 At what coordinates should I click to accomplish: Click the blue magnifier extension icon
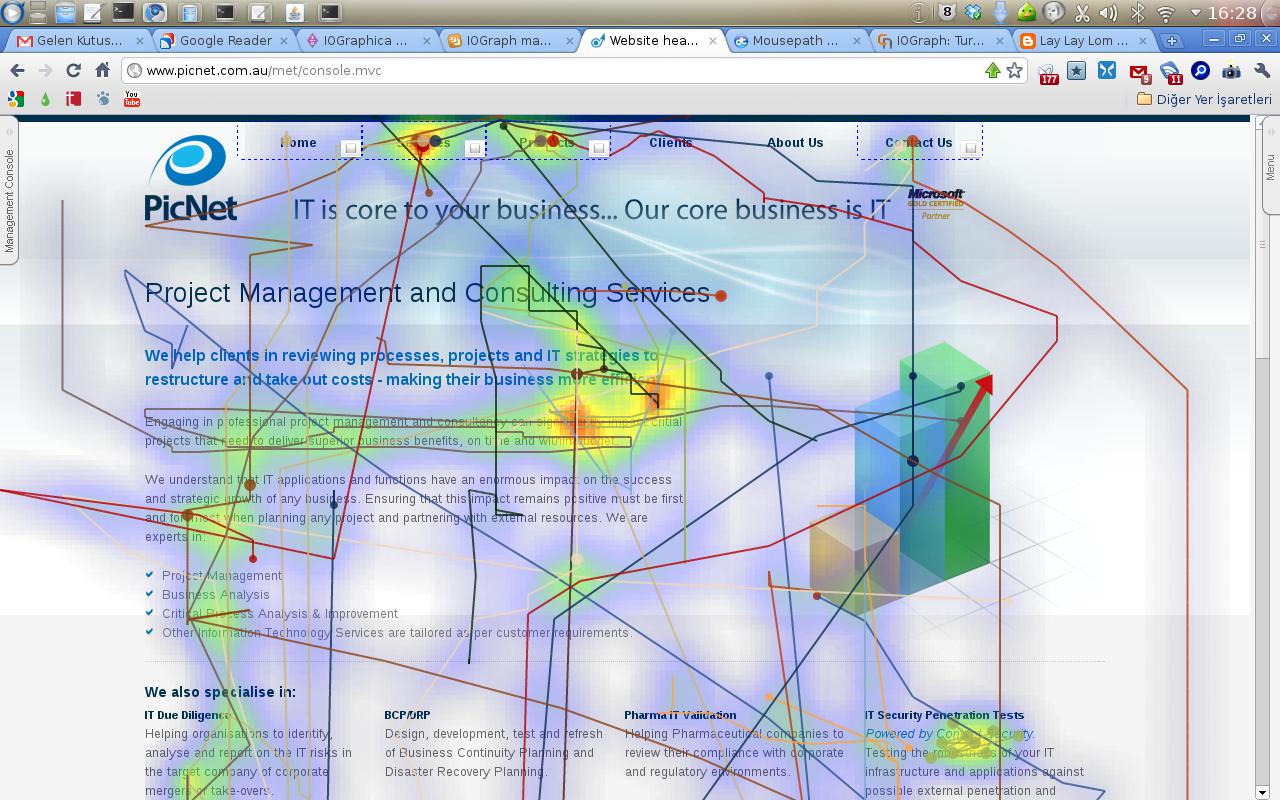pos(1200,70)
